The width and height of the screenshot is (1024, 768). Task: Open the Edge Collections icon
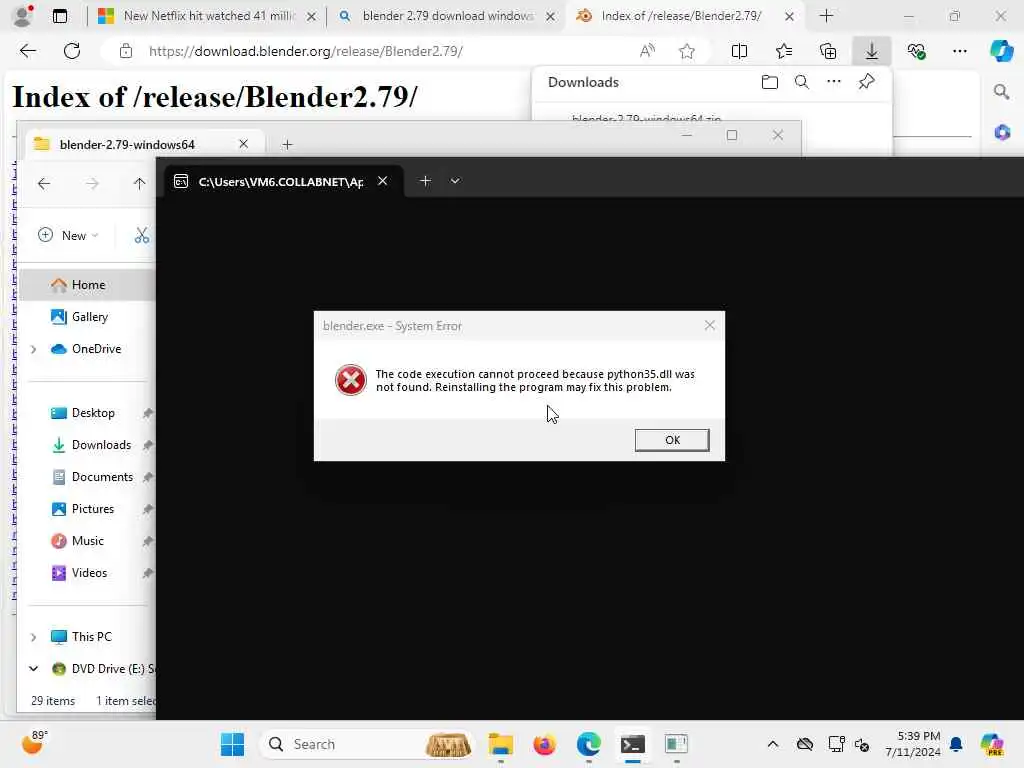tap(827, 51)
